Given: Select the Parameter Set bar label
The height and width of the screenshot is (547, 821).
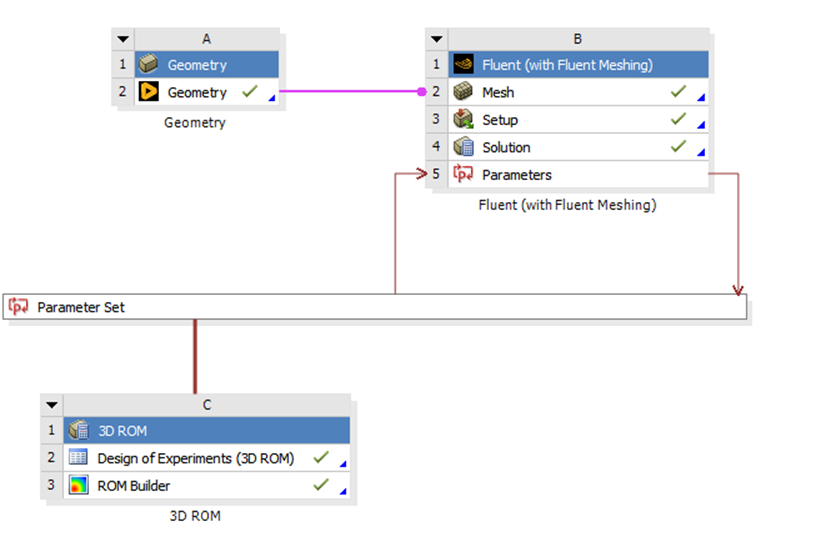Looking at the screenshot, I should click(x=81, y=307).
